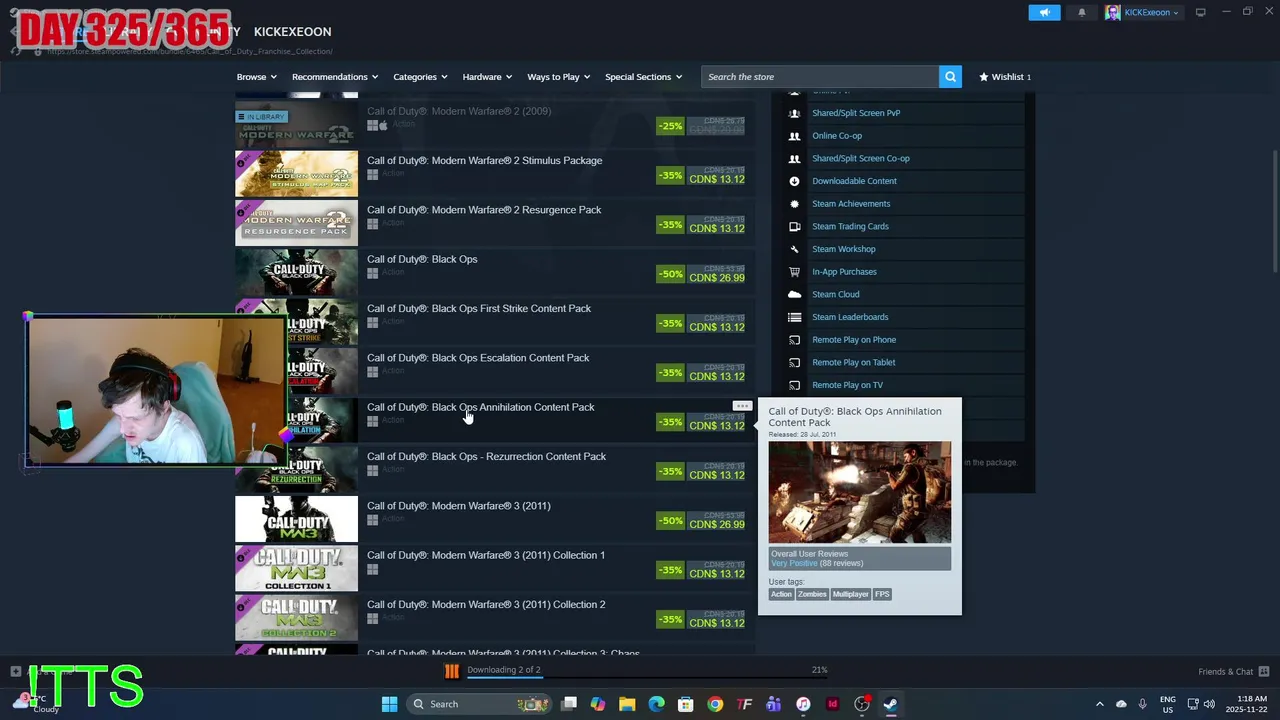This screenshot has height=720, width=1280.
Task: Click the In-App Purchases cart icon
Action: 794,272
